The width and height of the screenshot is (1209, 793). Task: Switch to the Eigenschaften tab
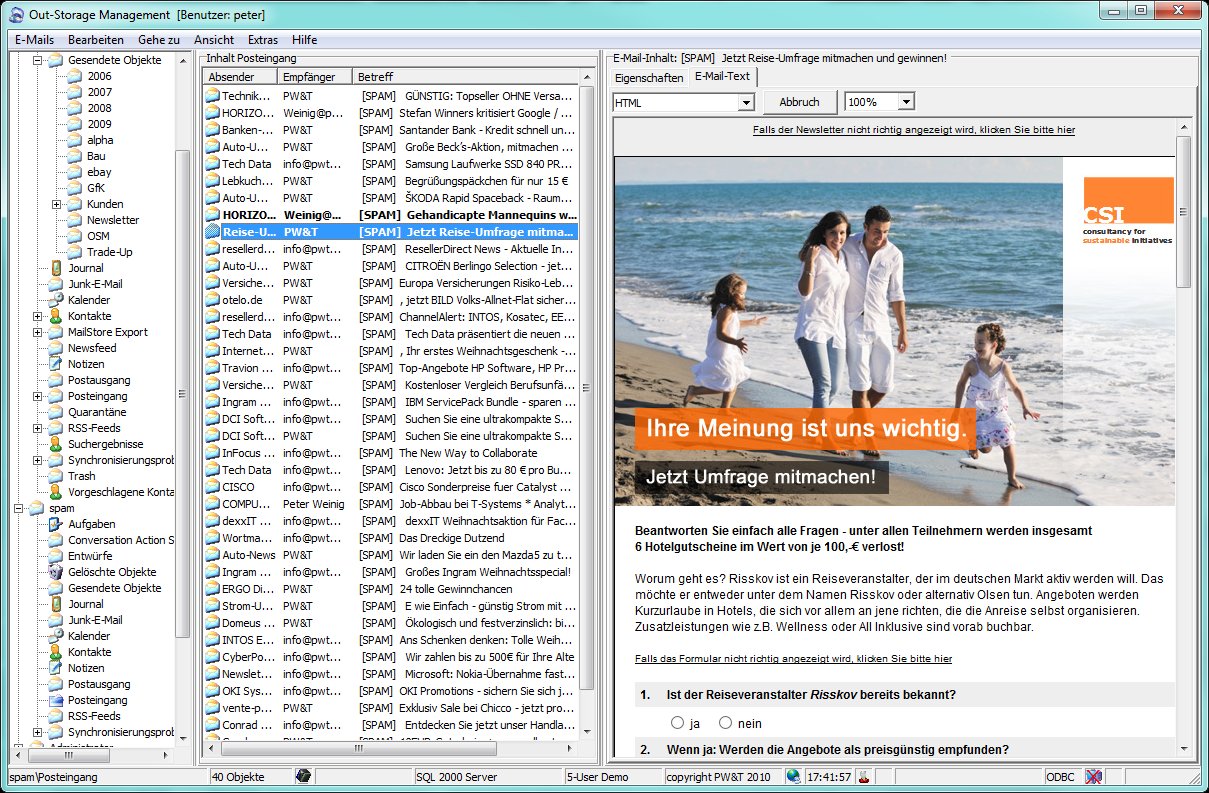pyautogui.click(x=649, y=78)
